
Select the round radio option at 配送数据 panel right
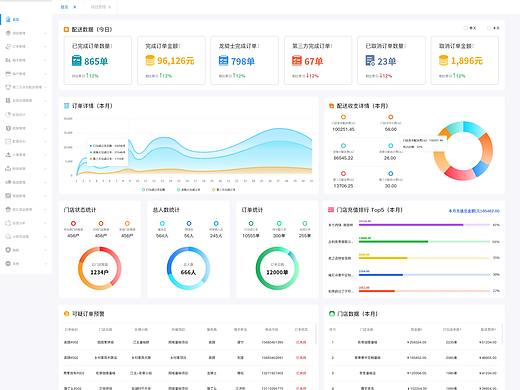click(x=489, y=28)
